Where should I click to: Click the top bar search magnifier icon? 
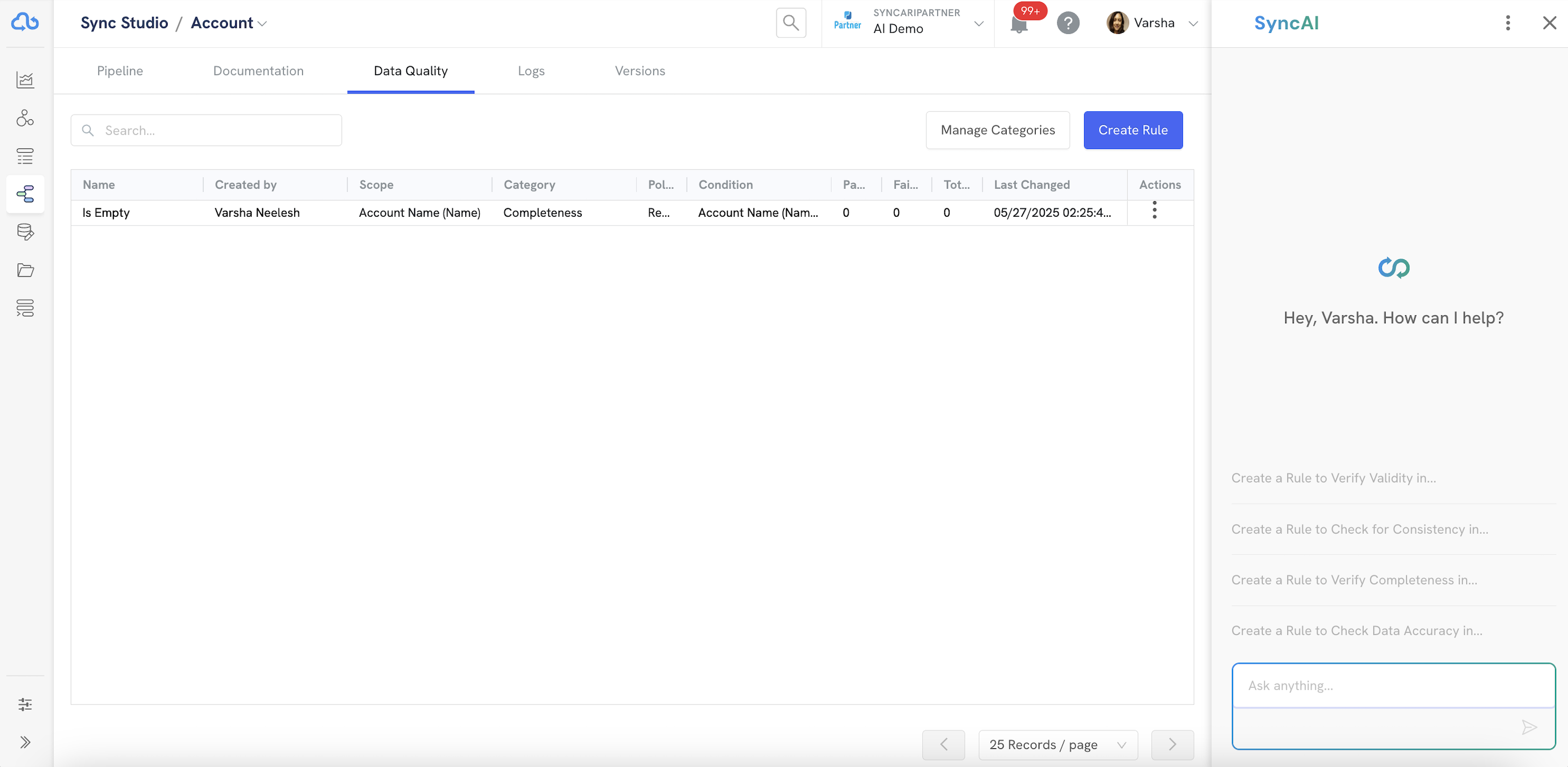[x=790, y=23]
